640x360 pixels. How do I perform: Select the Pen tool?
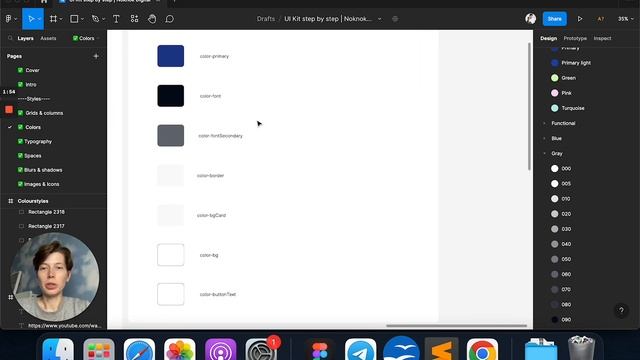point(95,19)
